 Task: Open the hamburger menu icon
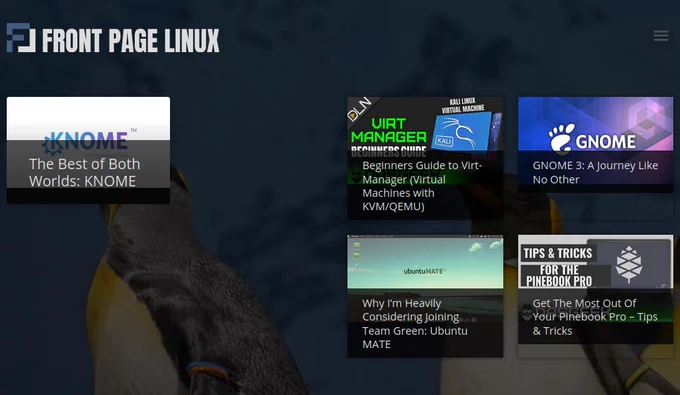[660, 36]
